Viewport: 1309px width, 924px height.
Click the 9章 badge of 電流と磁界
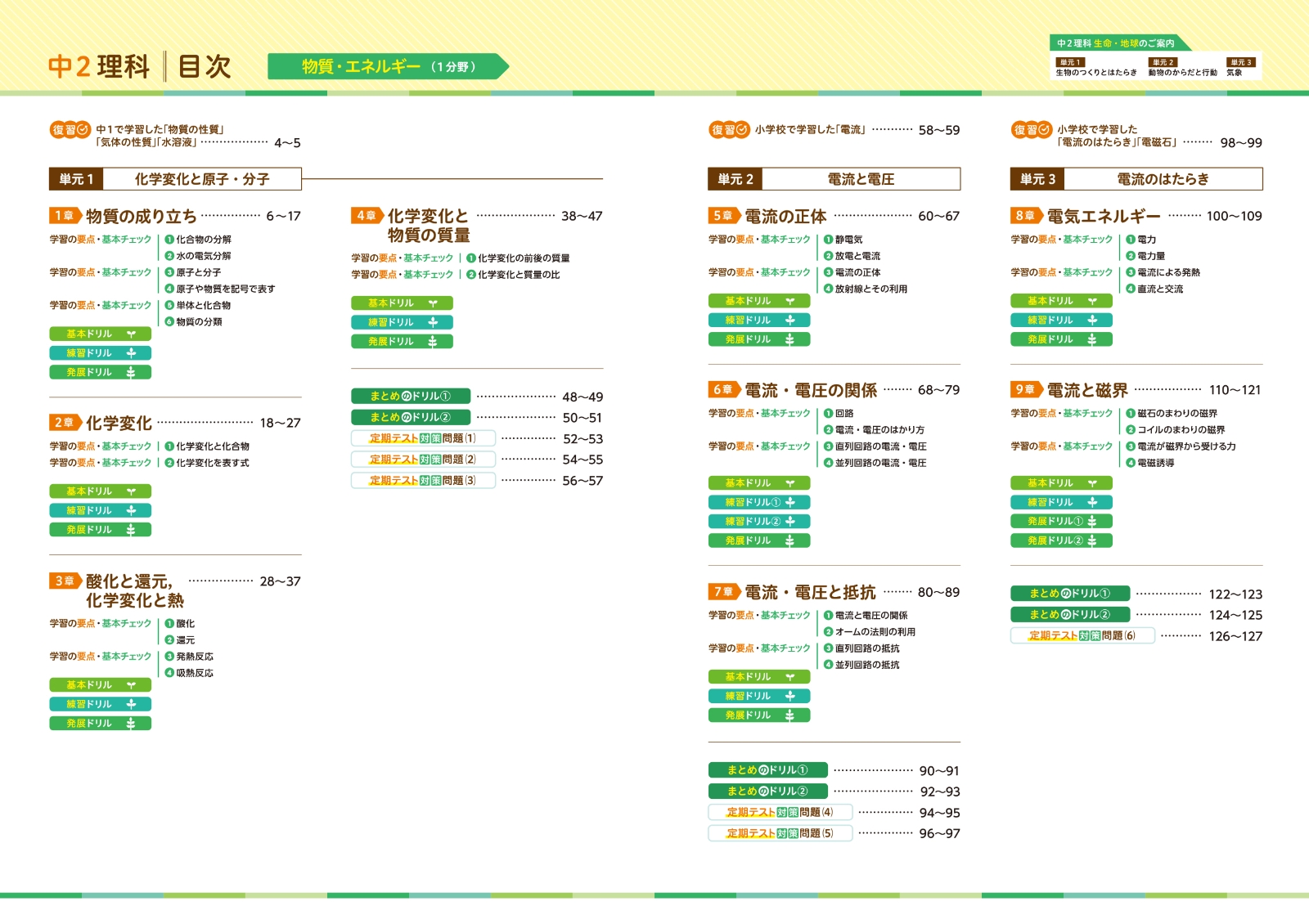tap(1026, 390)
